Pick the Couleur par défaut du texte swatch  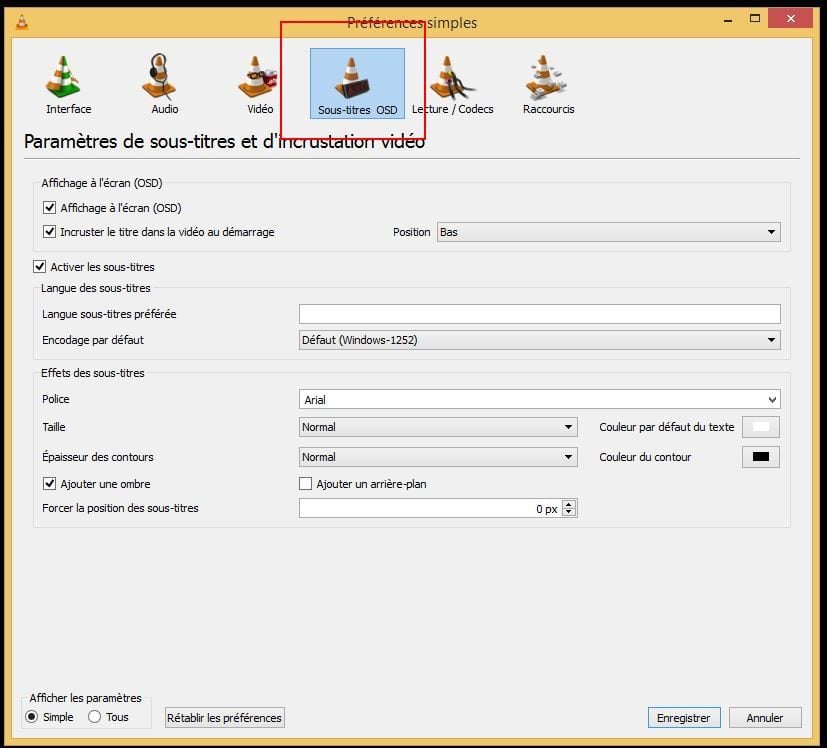pos(761,427)
